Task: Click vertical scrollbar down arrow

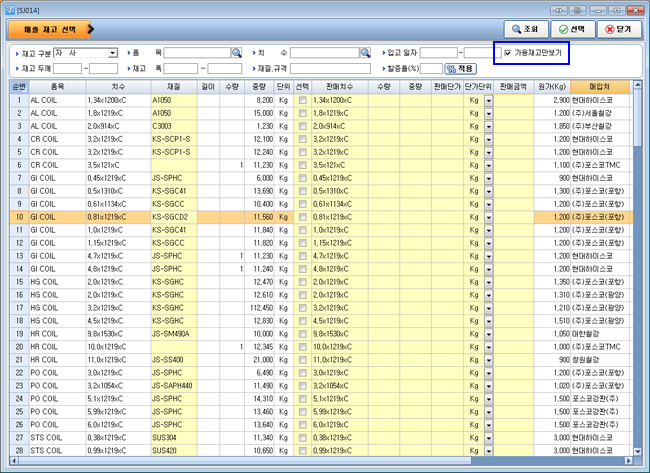Action: [637, 451]
